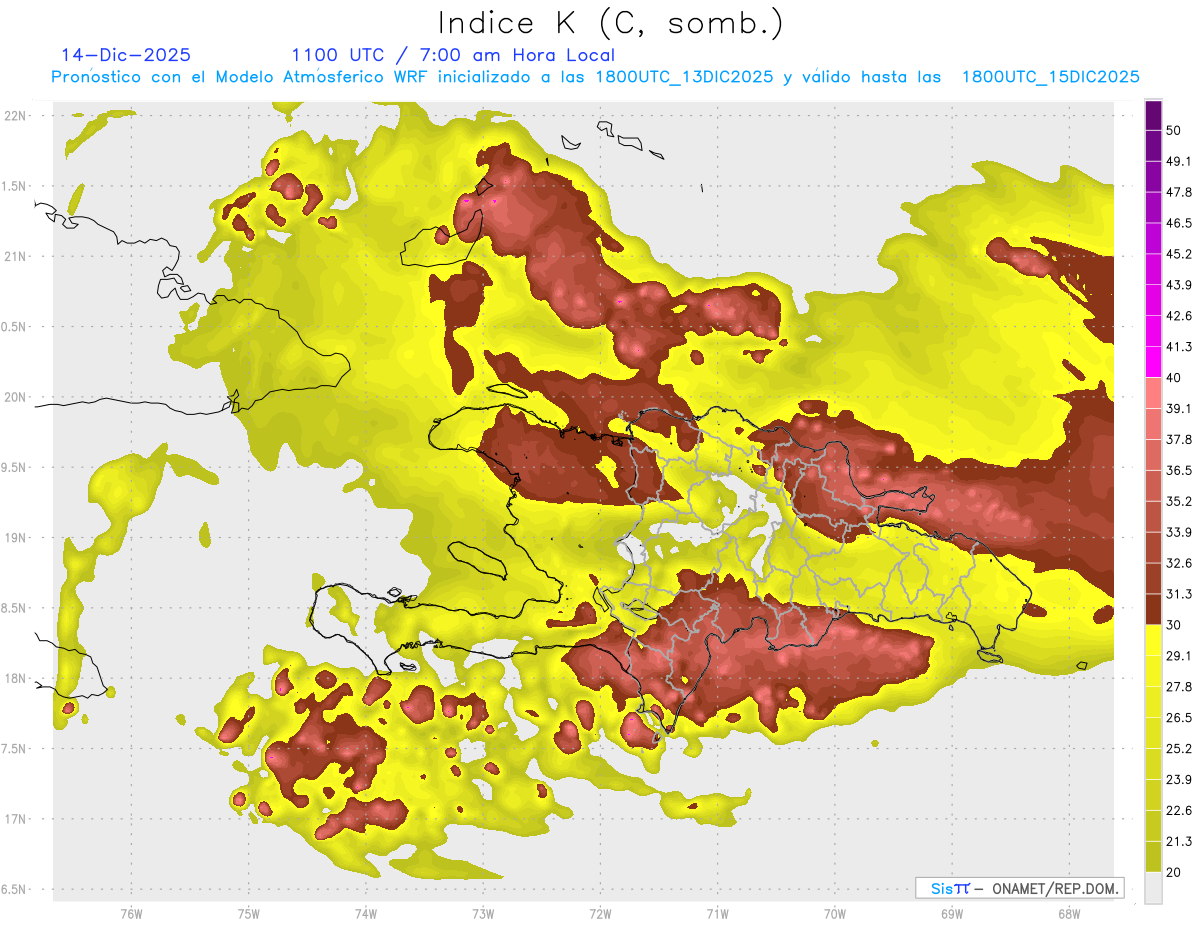The width and height of the screenshot is (1200, 927).
Task: Click the "17N" latitude axis label
Action: pos(16,819)
